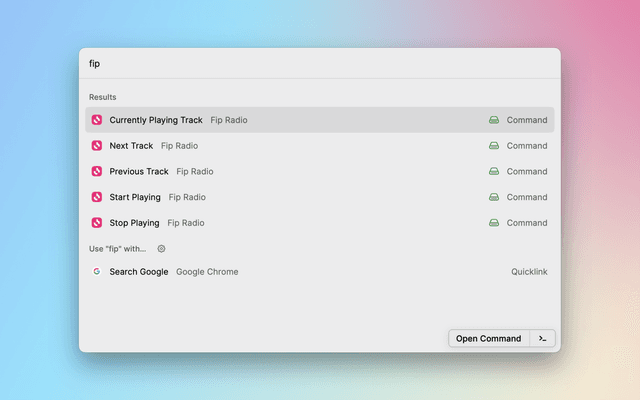Open the actions panel terminal-style button
The width and height of the screenshot is (640, 400).
[542, 338]
